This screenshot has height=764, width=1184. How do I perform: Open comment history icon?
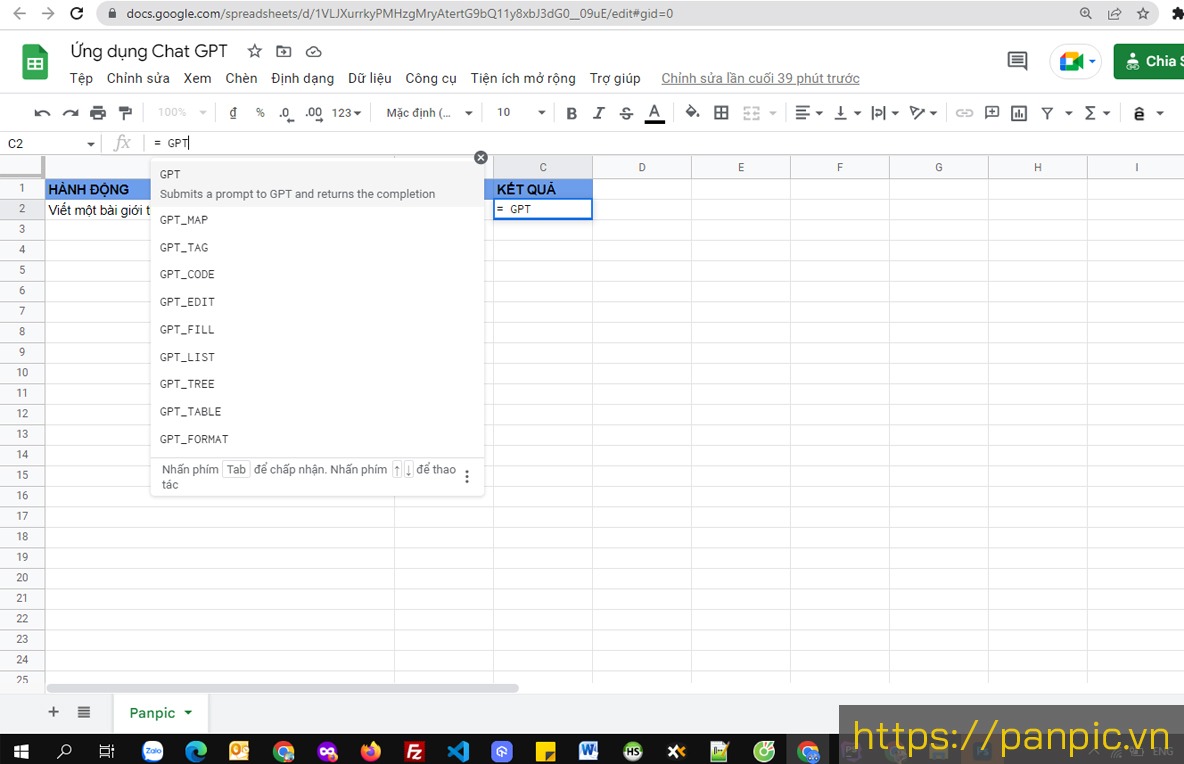click(1017, 60)
